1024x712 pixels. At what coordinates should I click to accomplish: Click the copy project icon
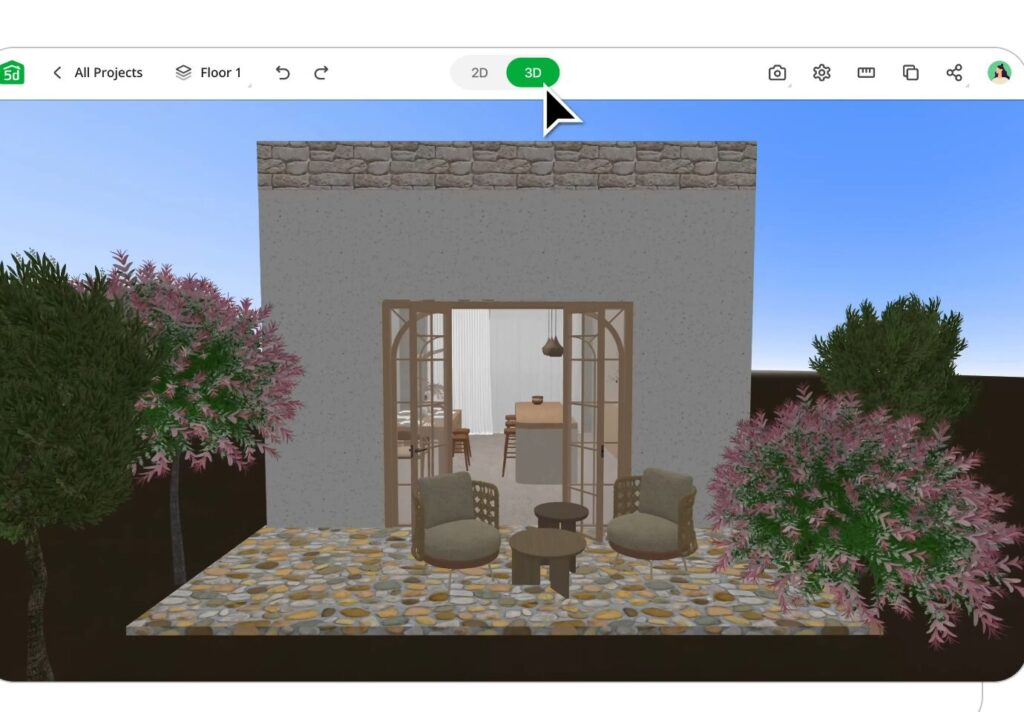coord(910,72)
